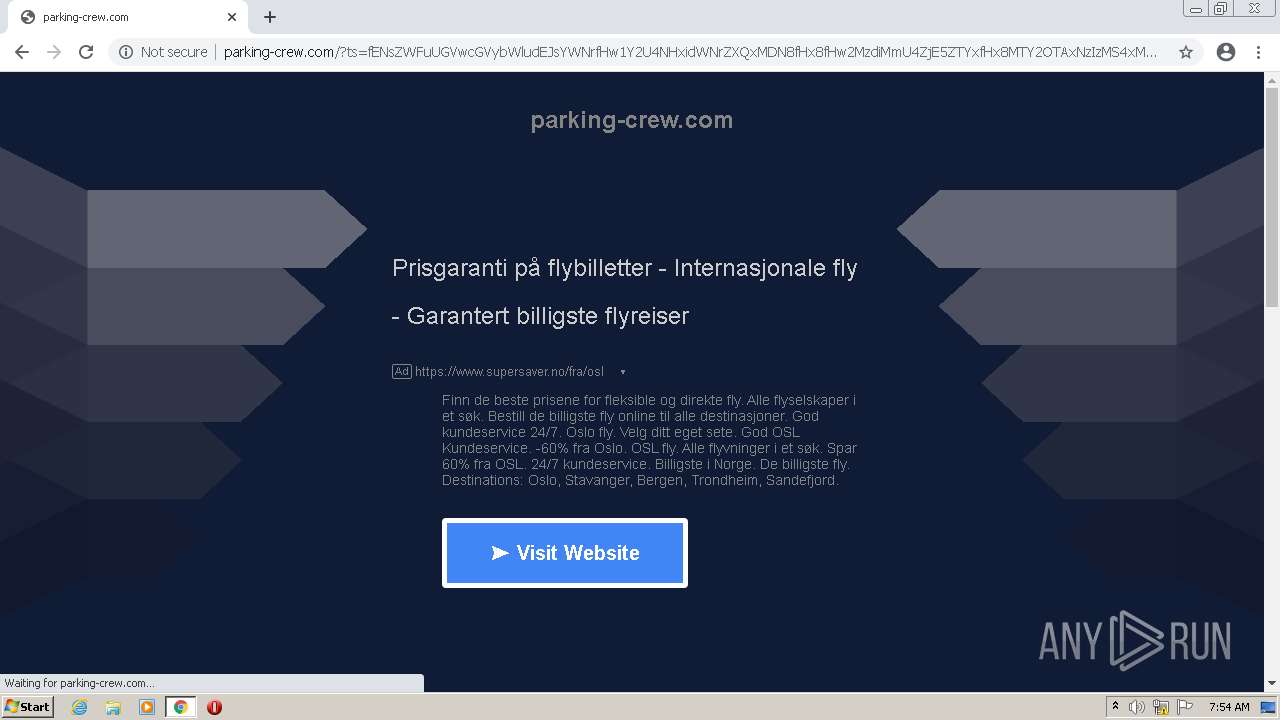Click the Show desktop button

(1269, 707)
